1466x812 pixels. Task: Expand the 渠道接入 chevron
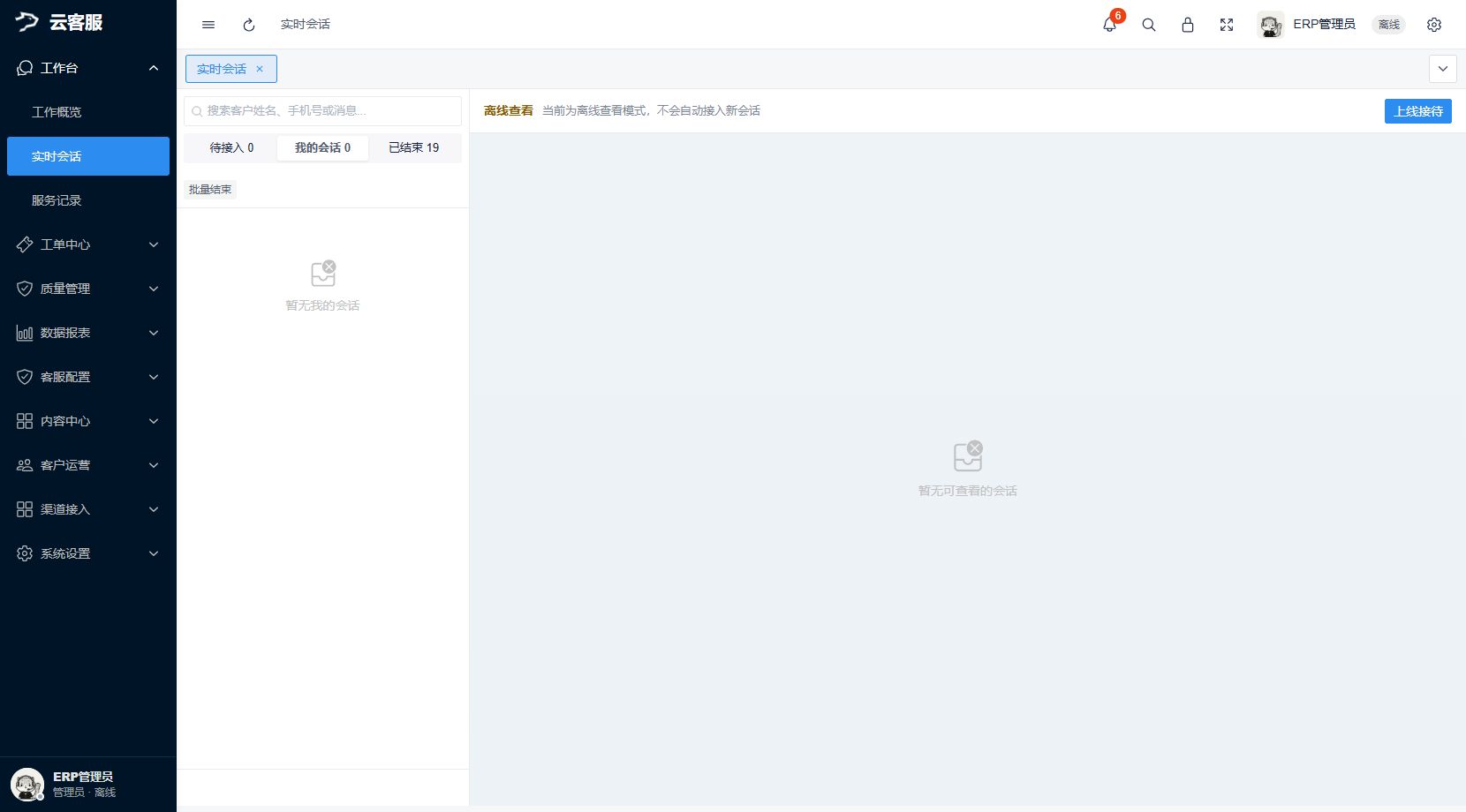tap(154, 509)
